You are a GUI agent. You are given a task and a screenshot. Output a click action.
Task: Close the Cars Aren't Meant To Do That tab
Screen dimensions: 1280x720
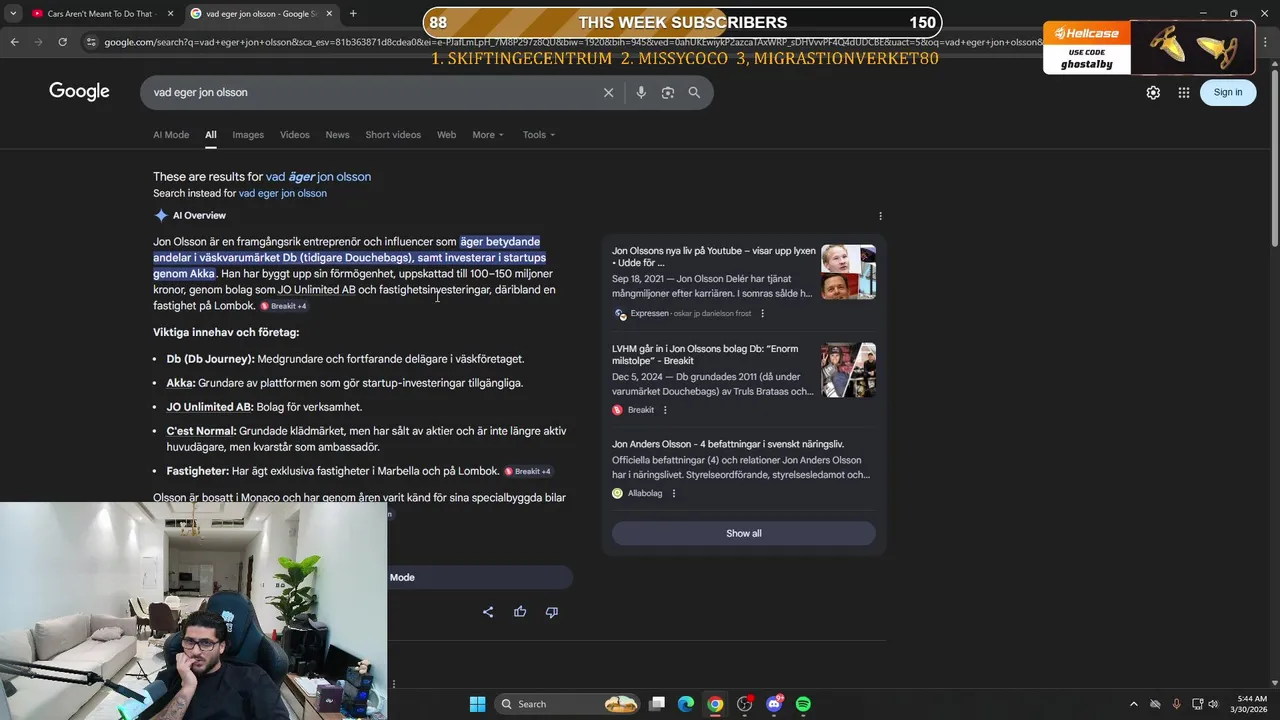click(170, 13)
